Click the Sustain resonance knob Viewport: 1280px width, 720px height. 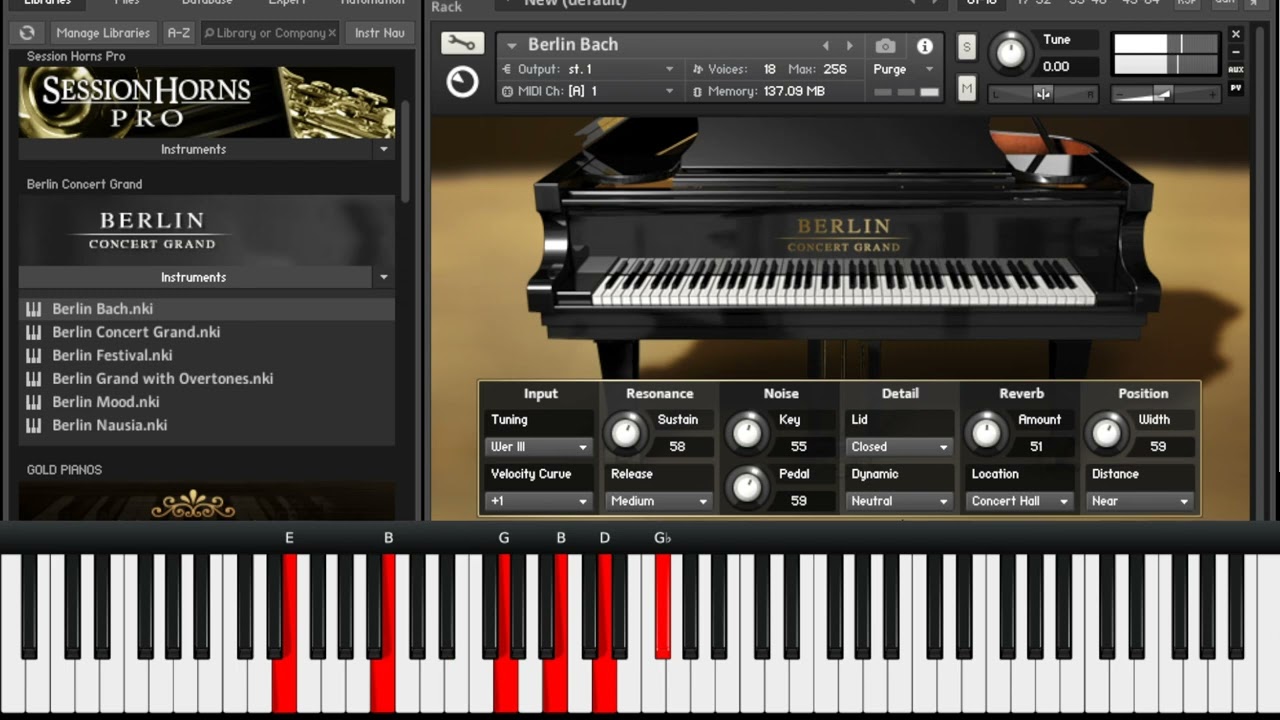[x=626, y=432]
